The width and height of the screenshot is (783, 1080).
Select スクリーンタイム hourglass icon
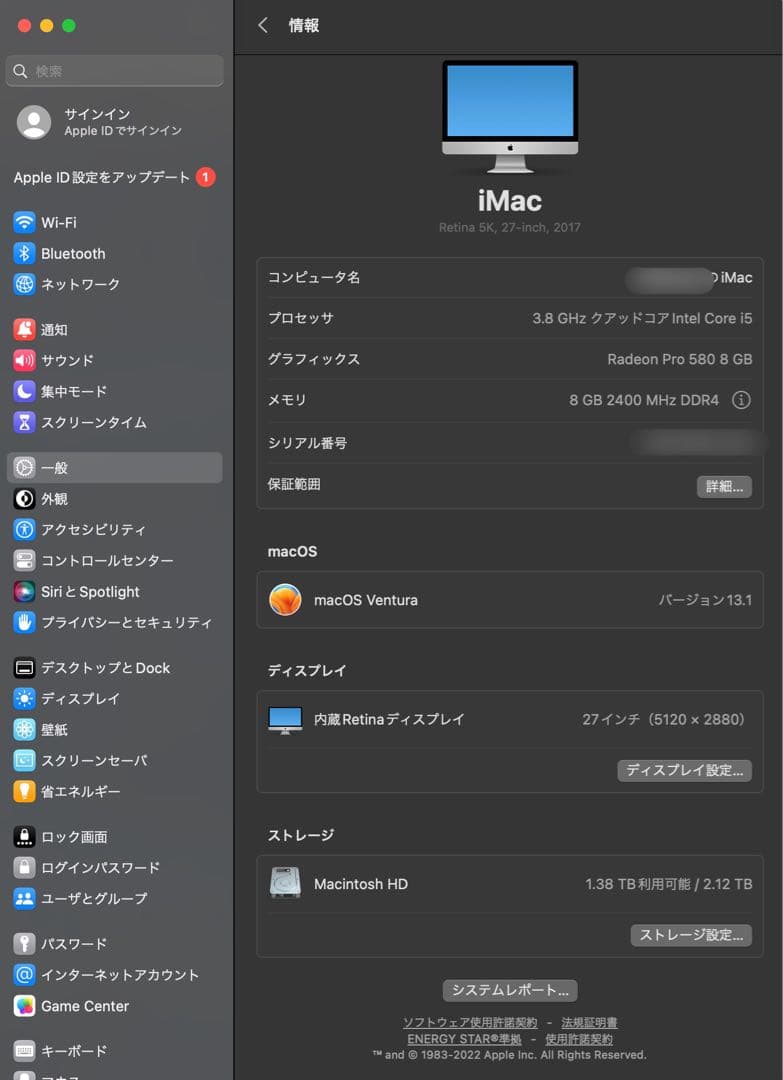pyautogui.click(x=24, y=422)
